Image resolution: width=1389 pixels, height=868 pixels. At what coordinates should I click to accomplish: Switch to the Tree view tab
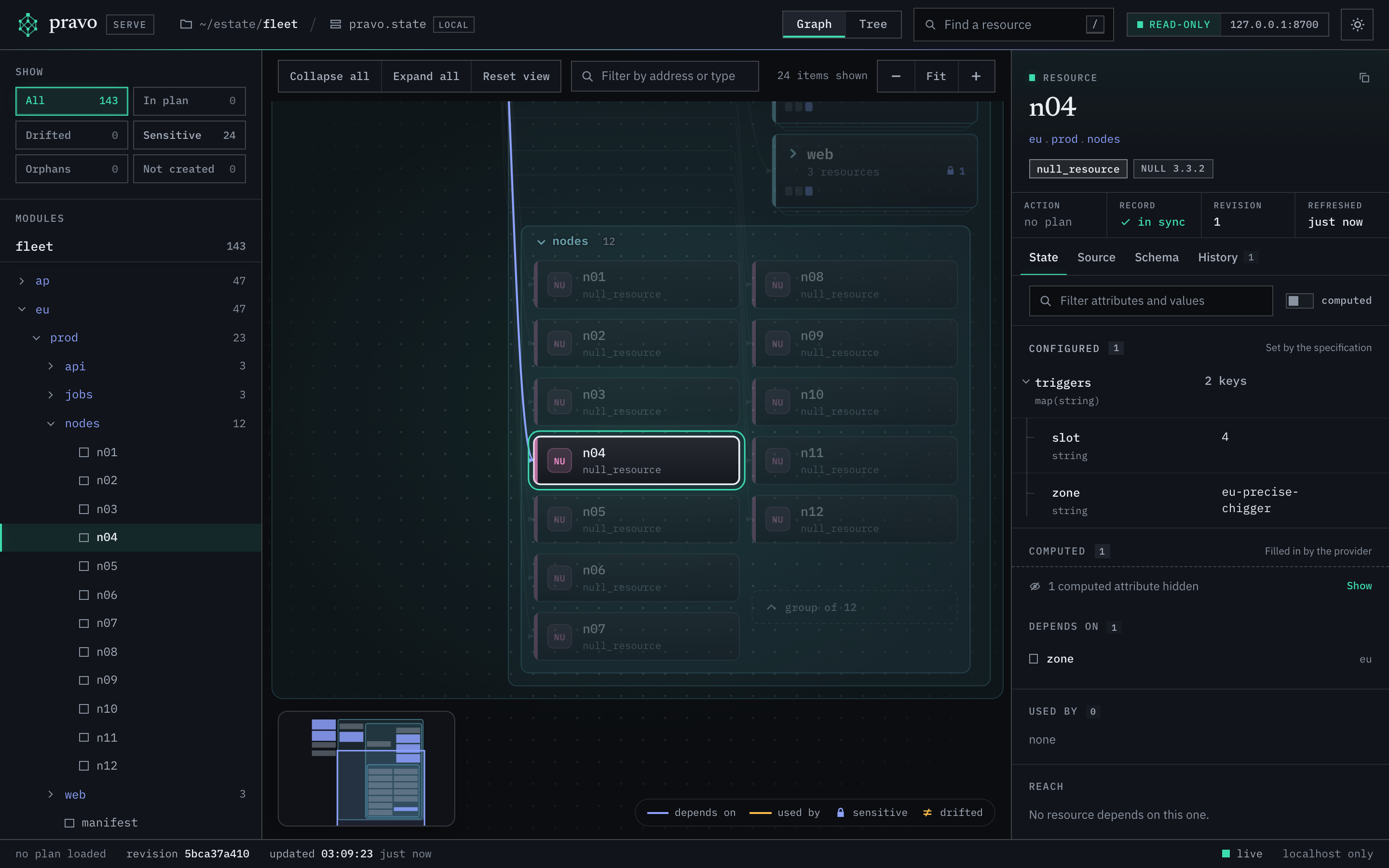872,25
